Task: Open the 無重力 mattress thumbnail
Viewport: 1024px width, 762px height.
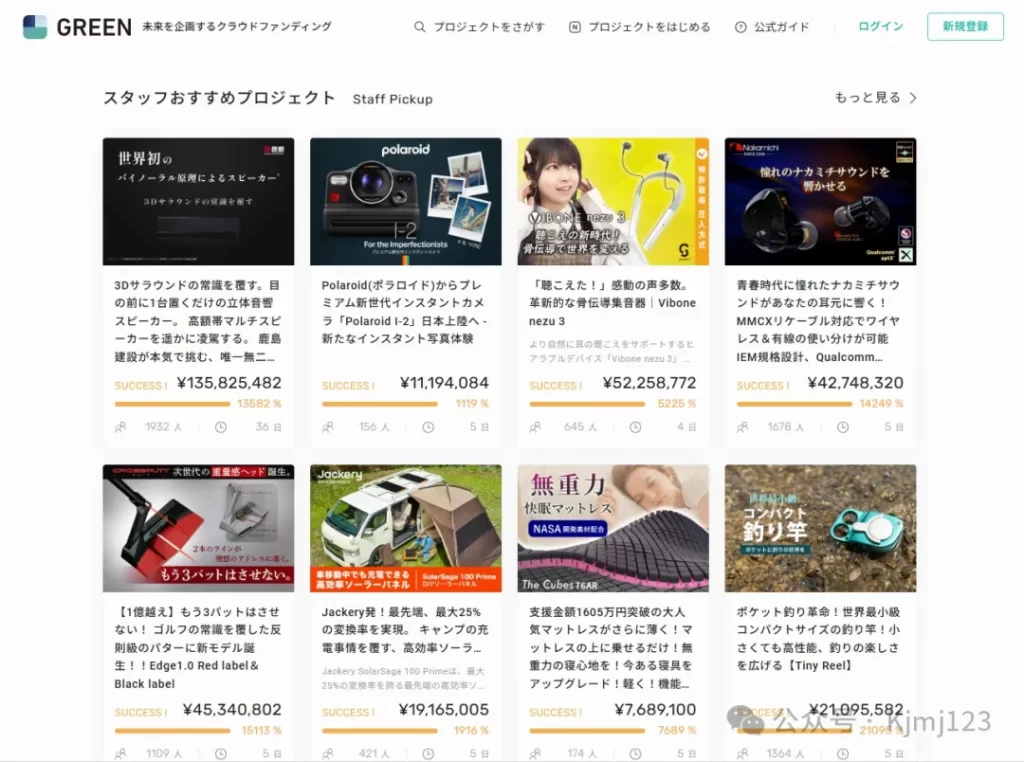Action: click(x=613, y=528)
